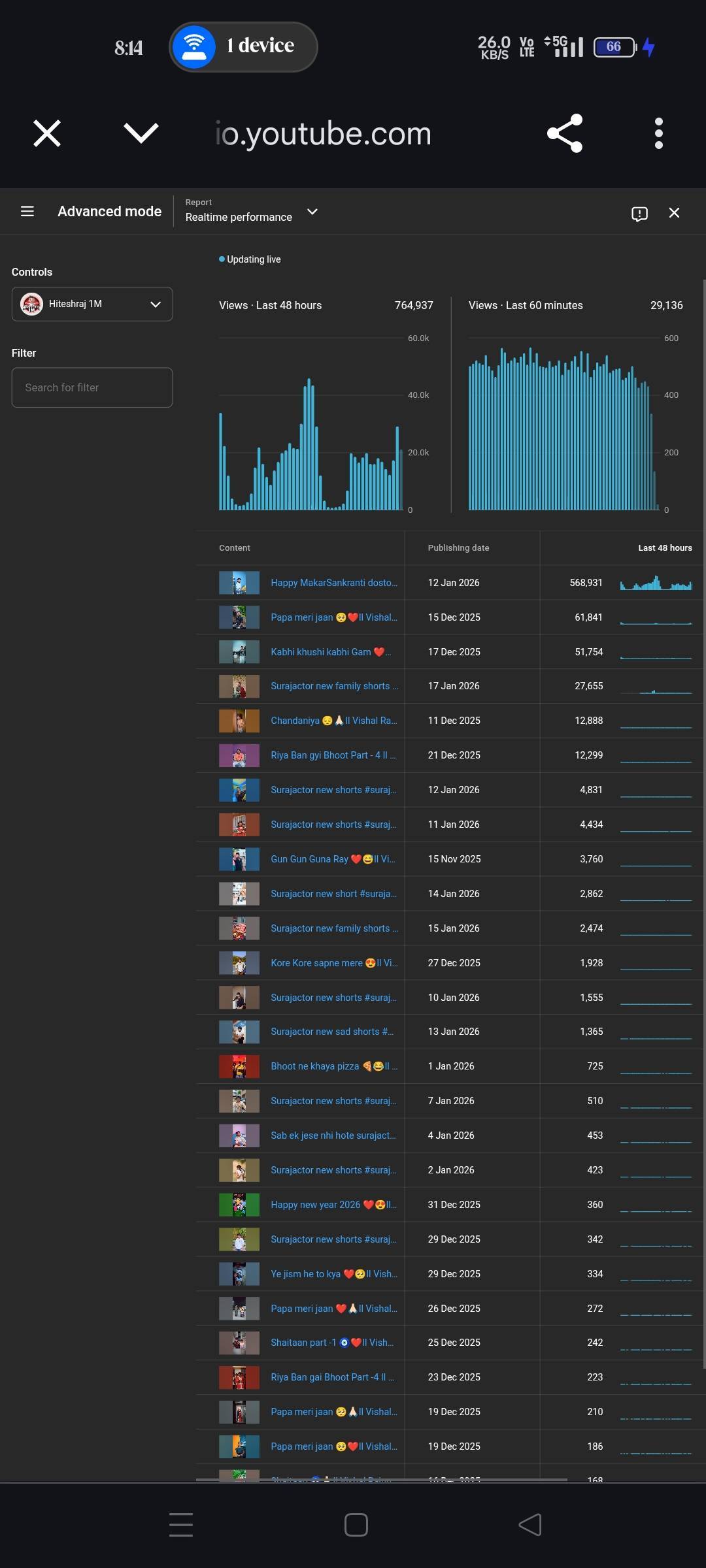Open Kabhi khushi kabhi Gam video
This screenshot has height=1568, width=706.
[330, 652]
